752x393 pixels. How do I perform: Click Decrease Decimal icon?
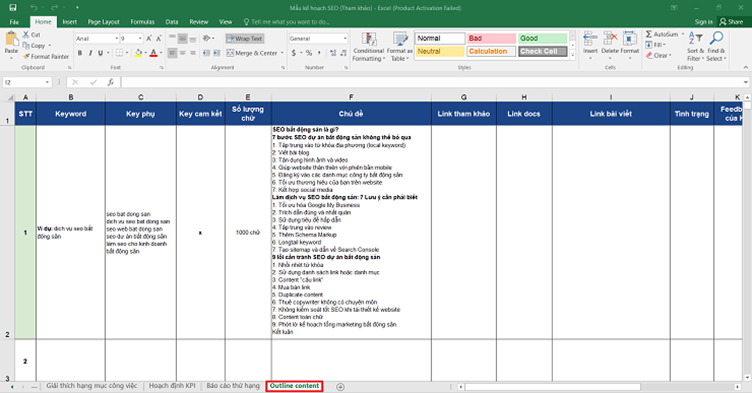[343, 53]
